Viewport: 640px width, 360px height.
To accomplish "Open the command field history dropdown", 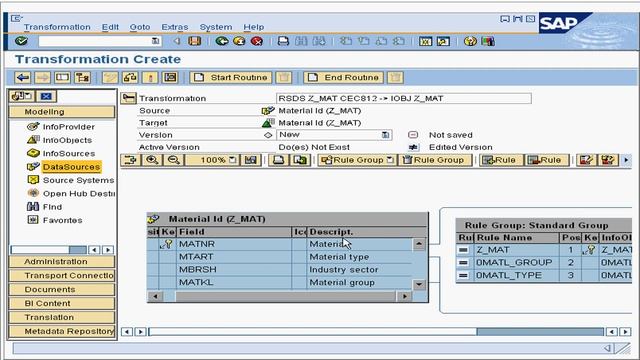I will click(156, 41).
